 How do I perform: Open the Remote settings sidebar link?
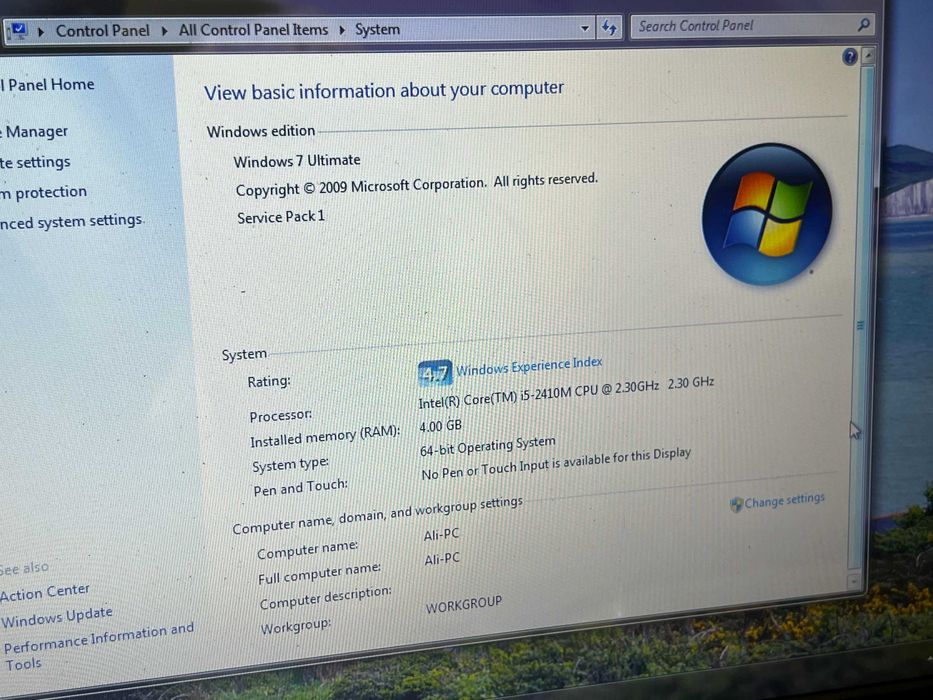pyautogui.click(x=35, y=162)
